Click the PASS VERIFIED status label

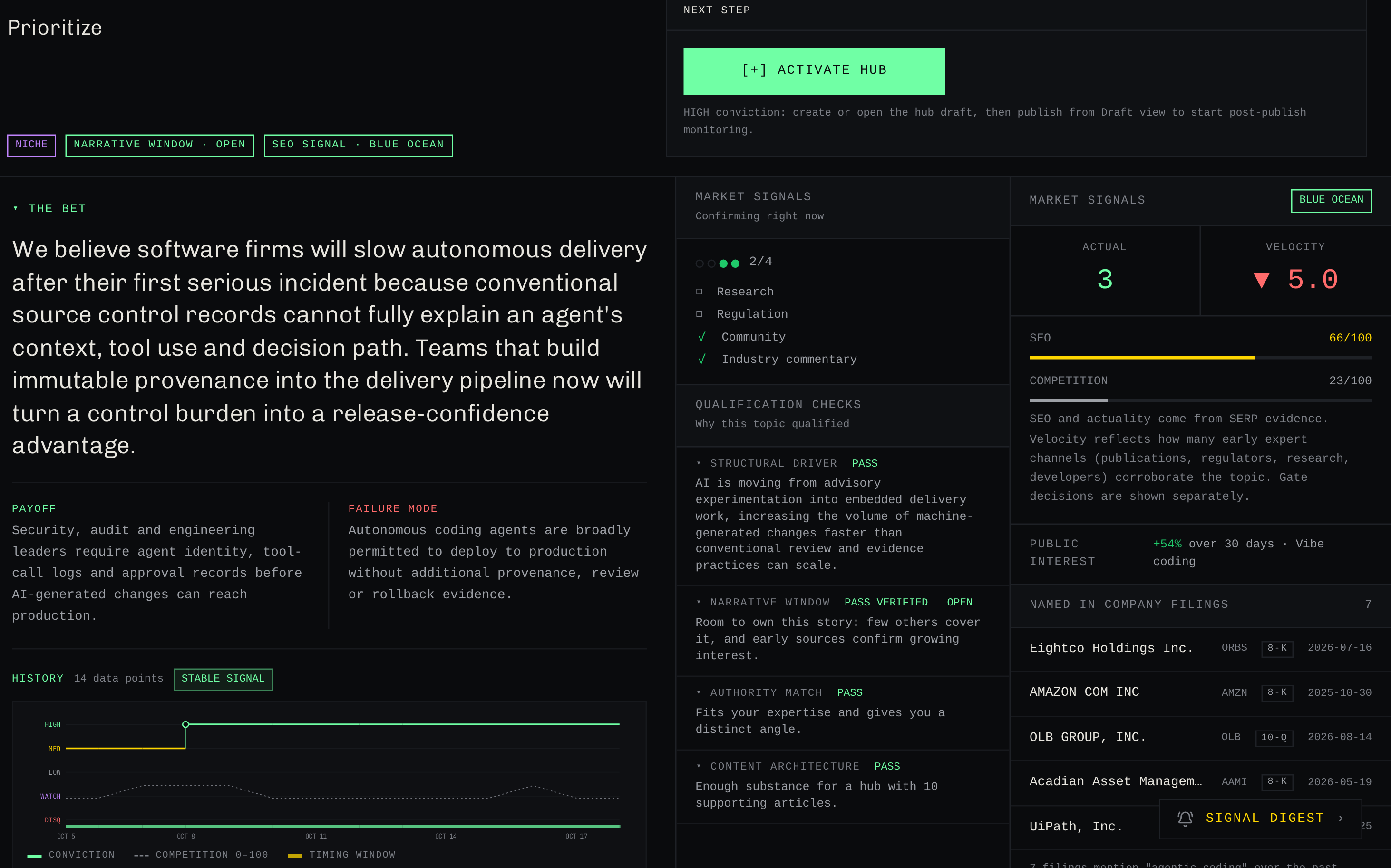click(886, 602)
